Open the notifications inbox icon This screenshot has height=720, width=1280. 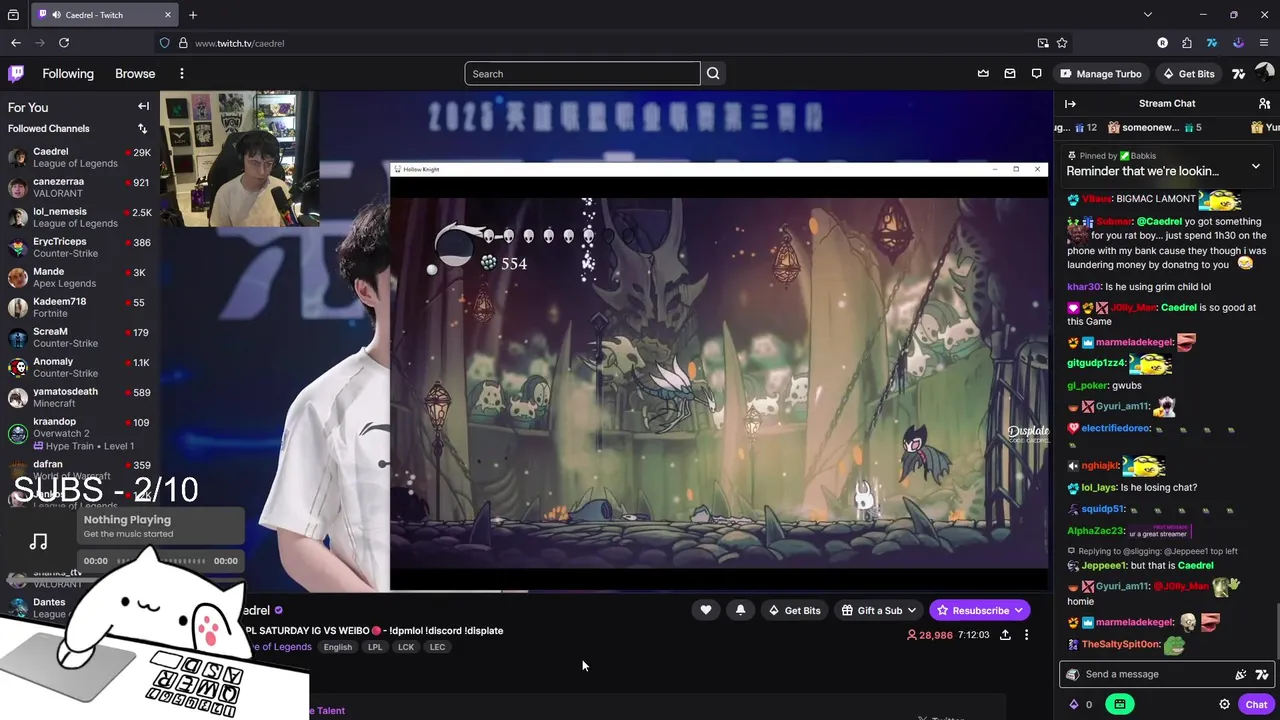(1010, 74)
